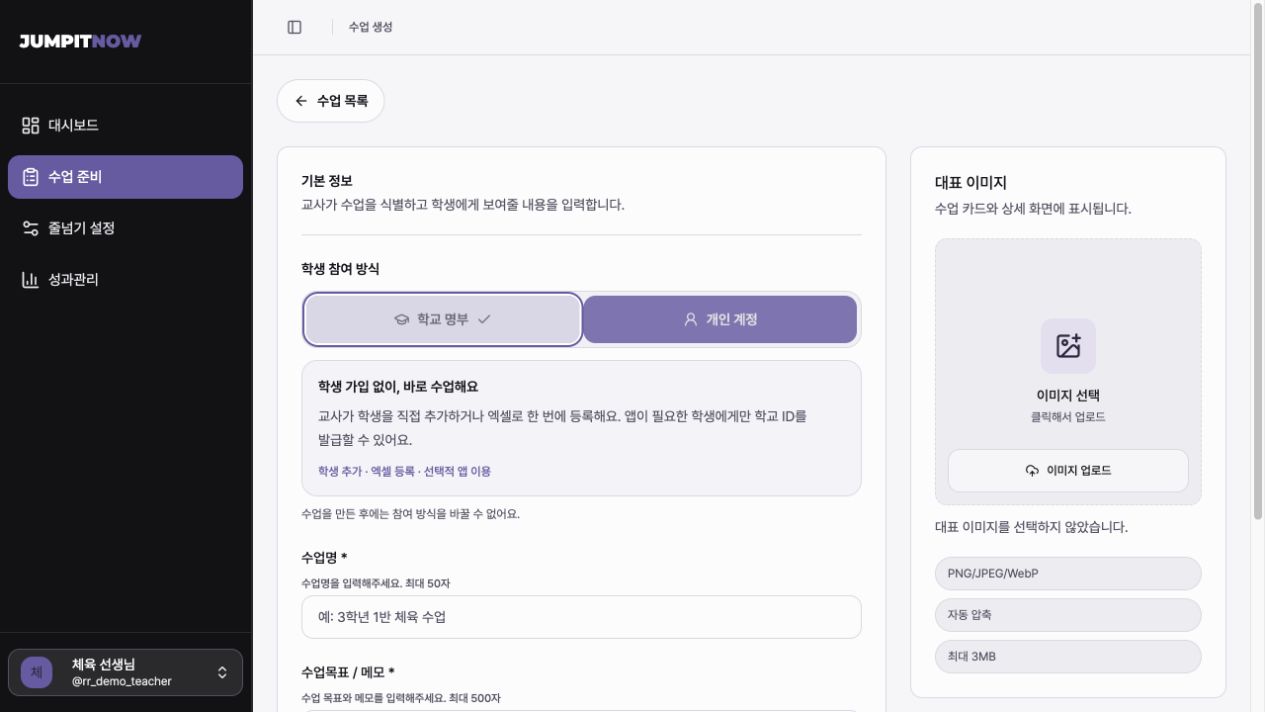Toggle the sidebar panel icon
This screenshot has width=1265, height=712.
click(x=294, y=27)
